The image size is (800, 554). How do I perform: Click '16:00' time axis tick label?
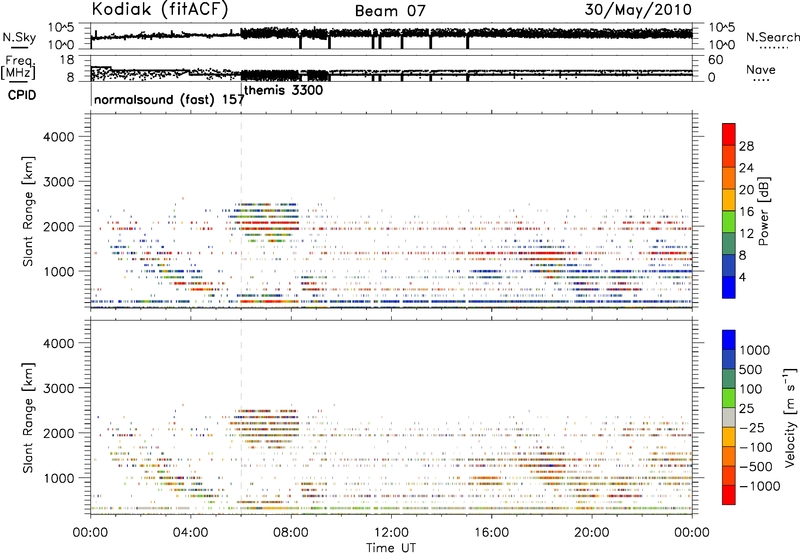[491, 533]
